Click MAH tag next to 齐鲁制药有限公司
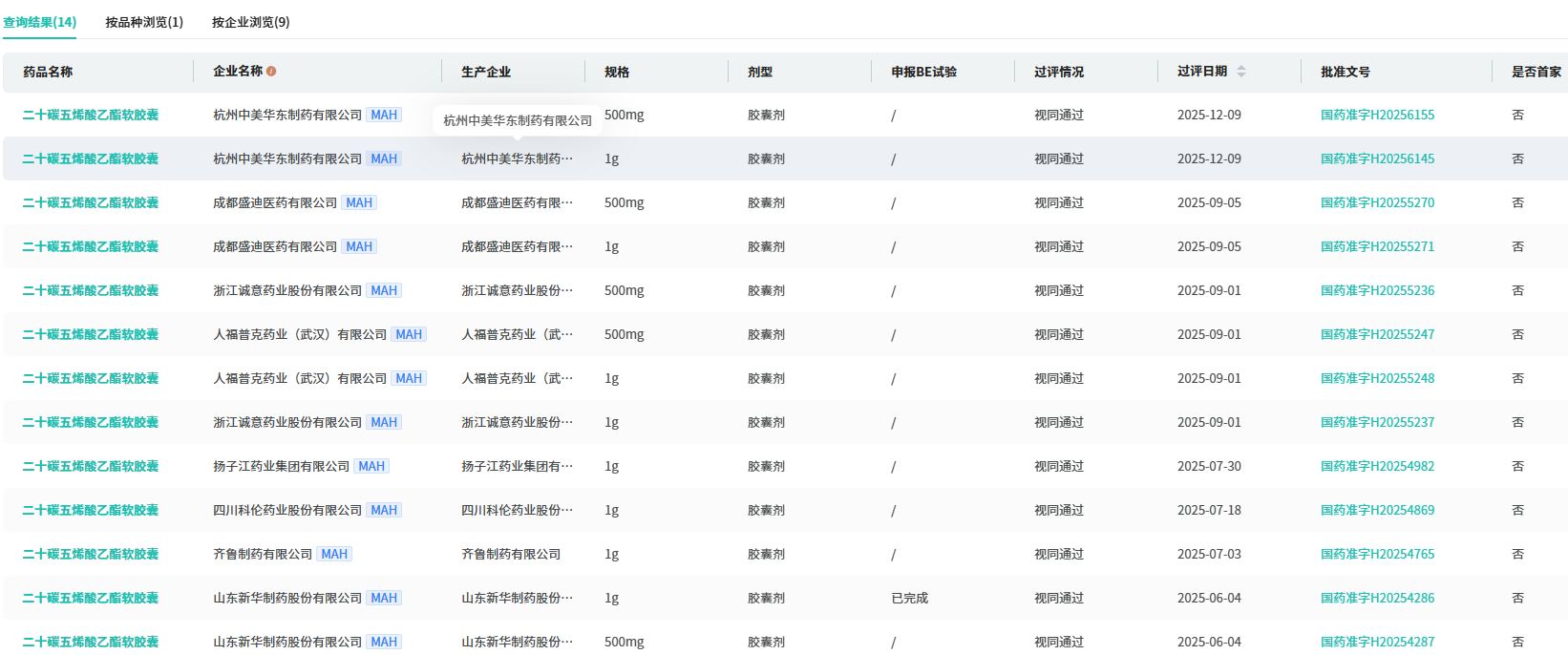This screenshot has width=1568, height=655. click(334, 554)
